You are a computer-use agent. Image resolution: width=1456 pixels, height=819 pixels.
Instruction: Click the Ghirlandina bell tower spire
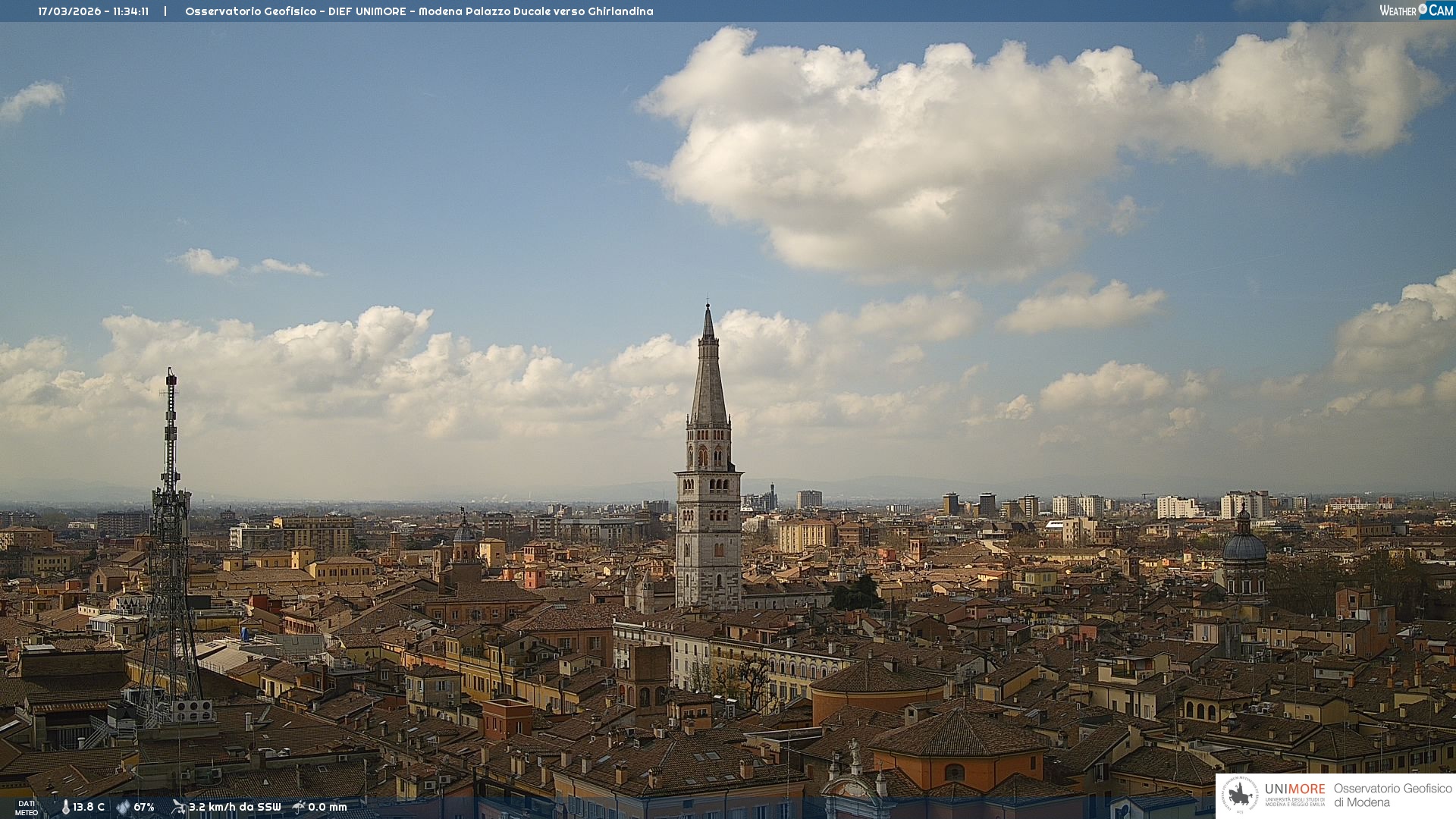[708, 379]
